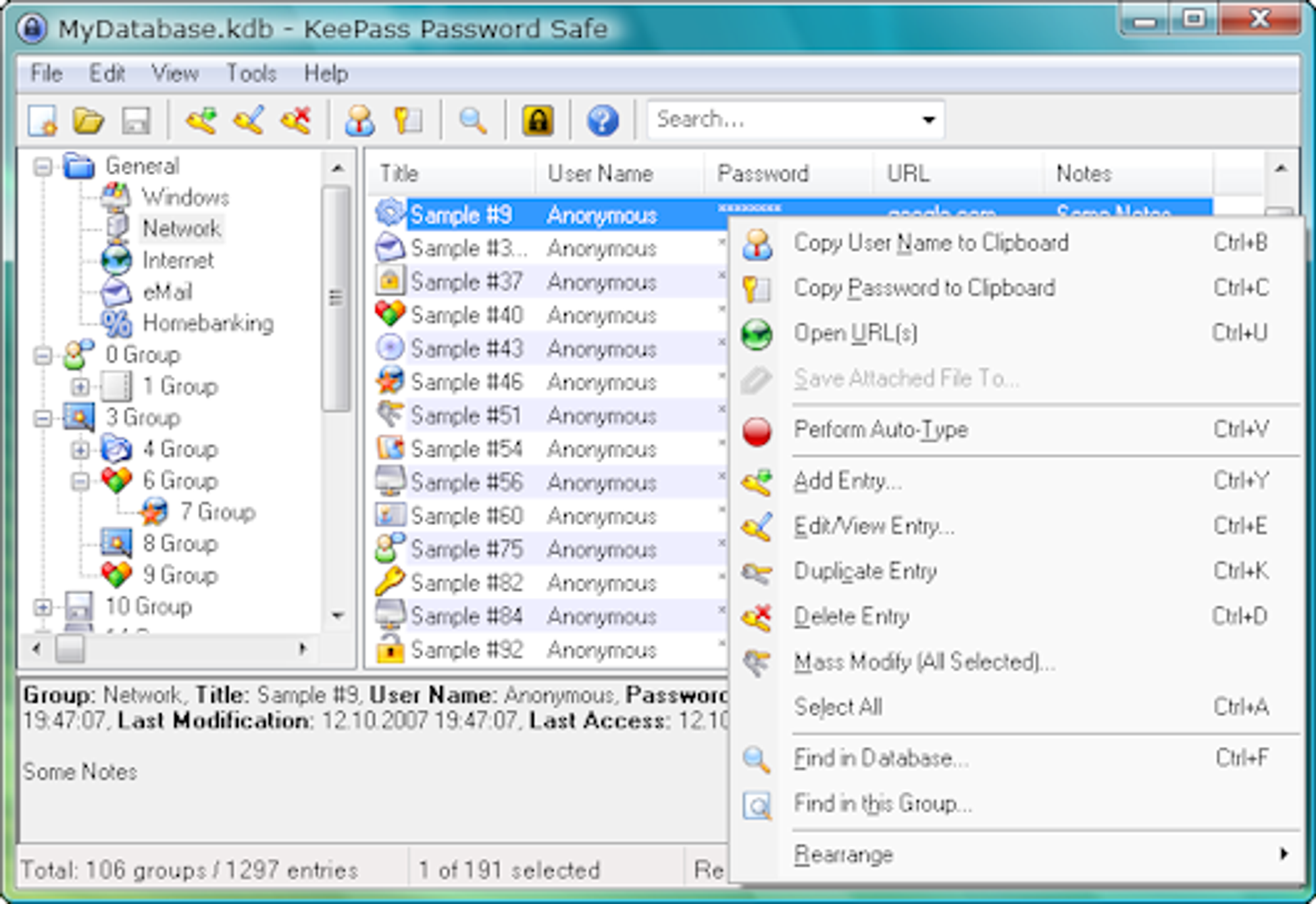
Task: Select the Network group in tree
Action: (x=182, y=228)
